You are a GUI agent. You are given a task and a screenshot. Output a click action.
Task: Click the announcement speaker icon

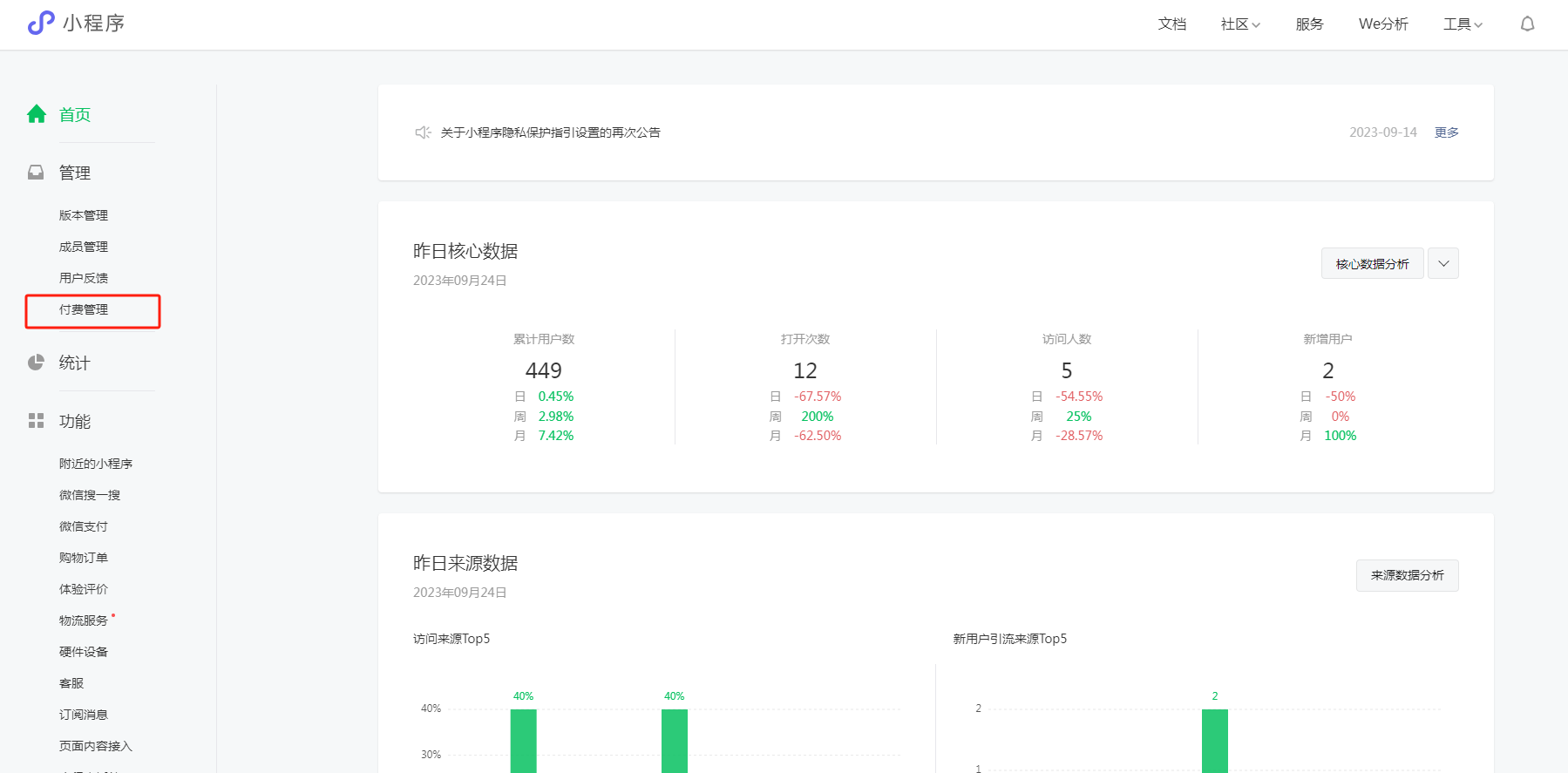click(x=423, y=132)
